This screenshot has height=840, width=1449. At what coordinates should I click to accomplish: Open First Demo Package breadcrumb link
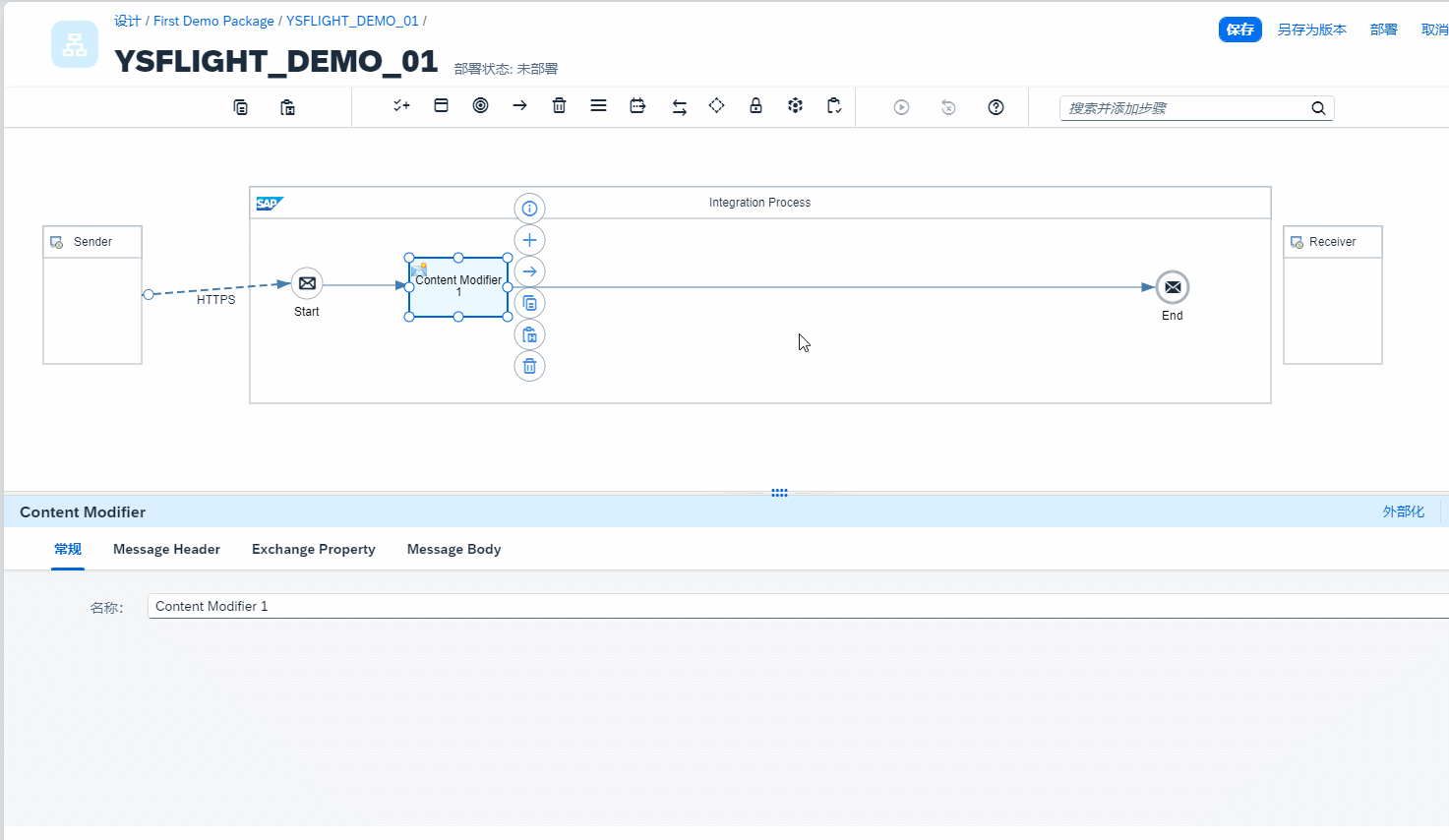[213, 21]
